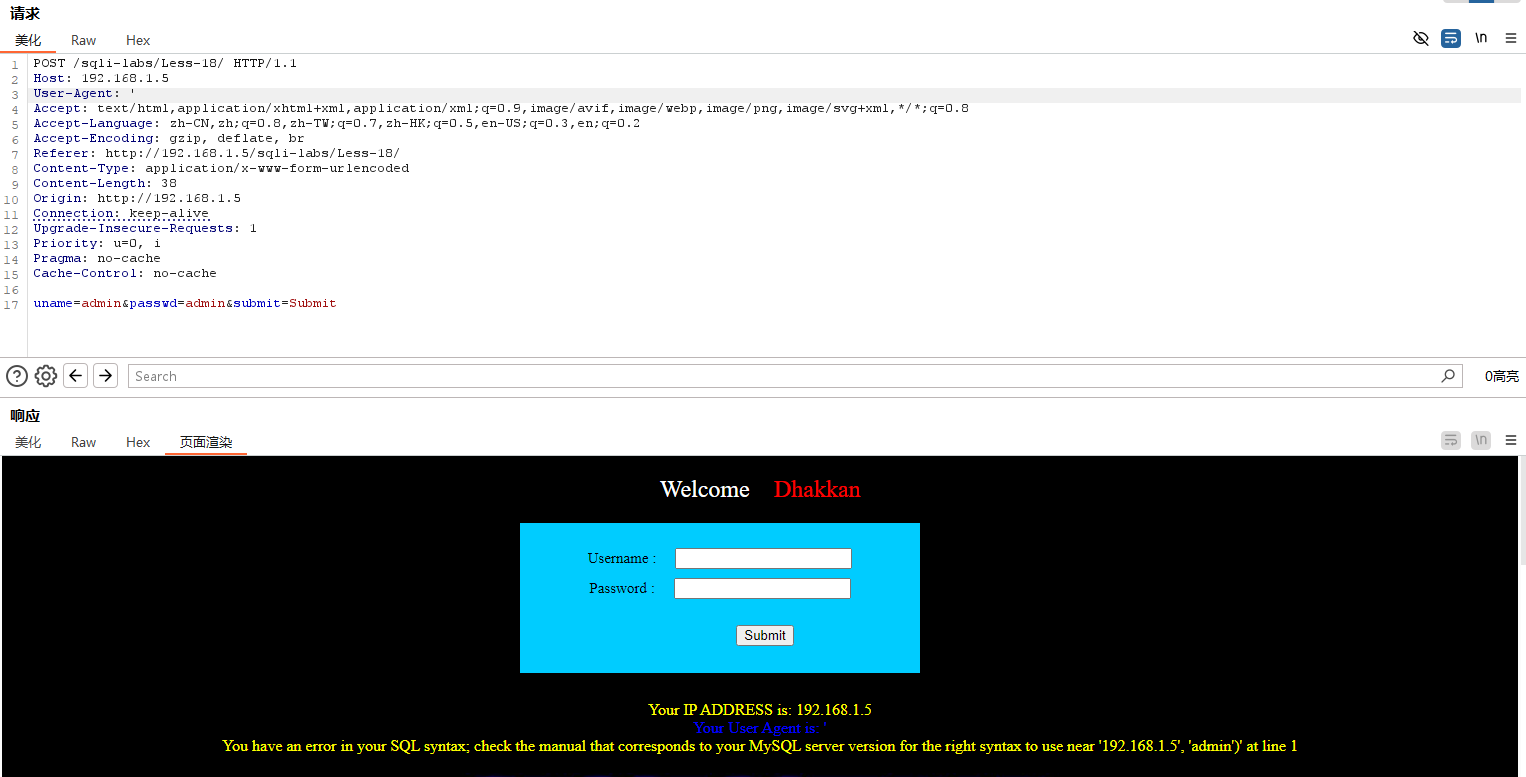Open the response panel hamburger menu
This screenshot has width=1526, height=777.
click(x=1511, y=440)
